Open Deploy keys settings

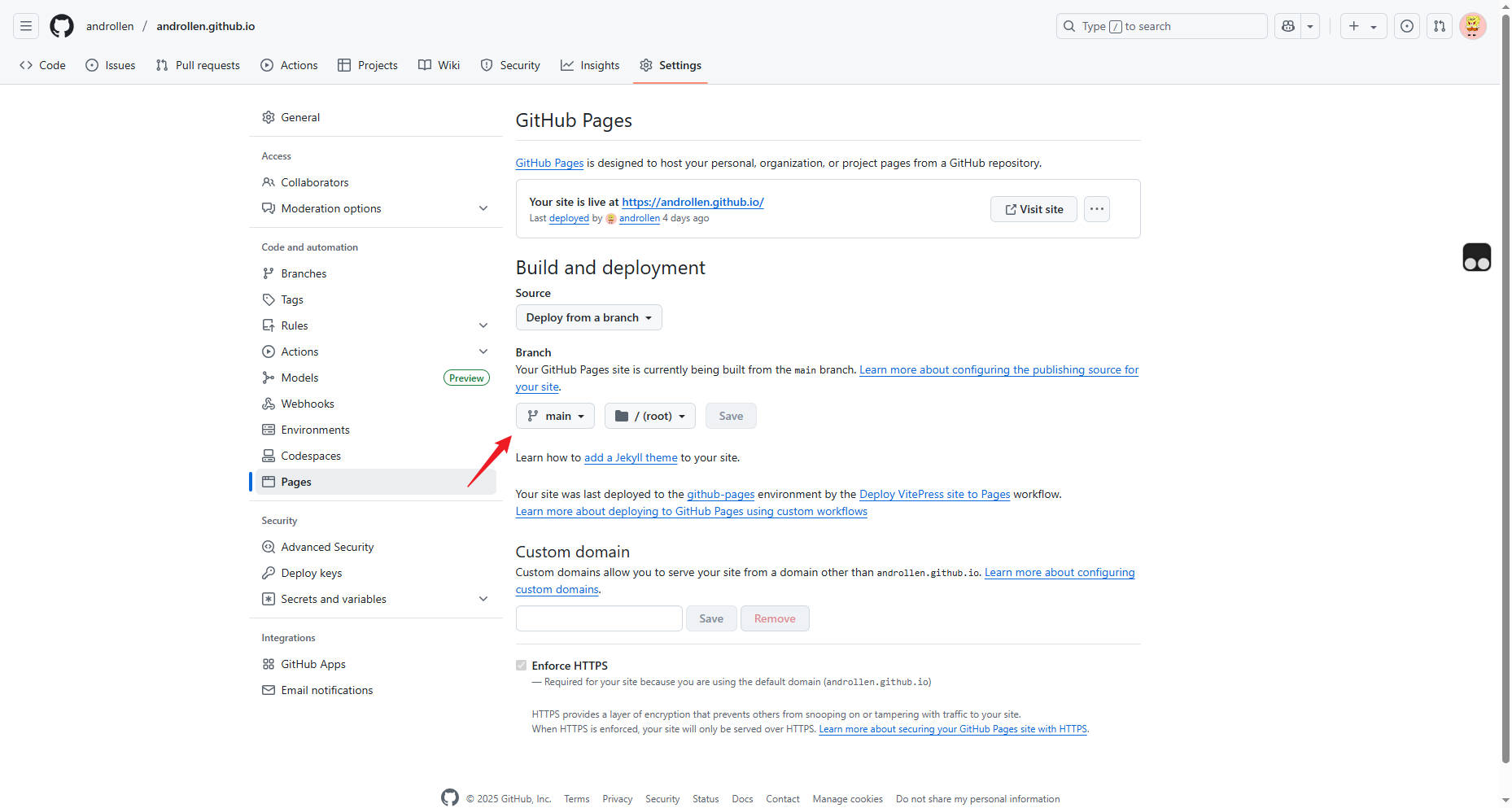pos(376,573)
